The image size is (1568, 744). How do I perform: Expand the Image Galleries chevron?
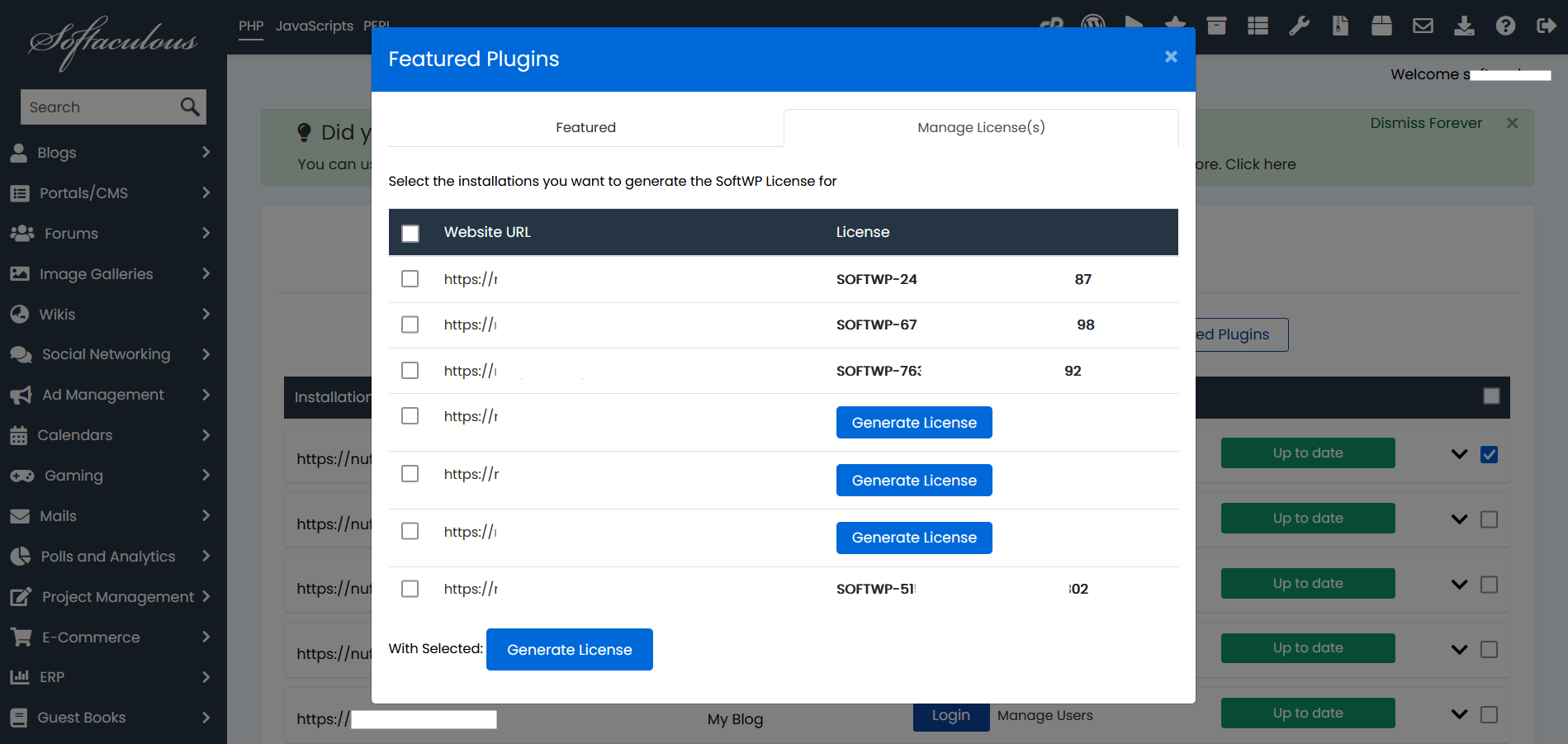click(206, 273)
